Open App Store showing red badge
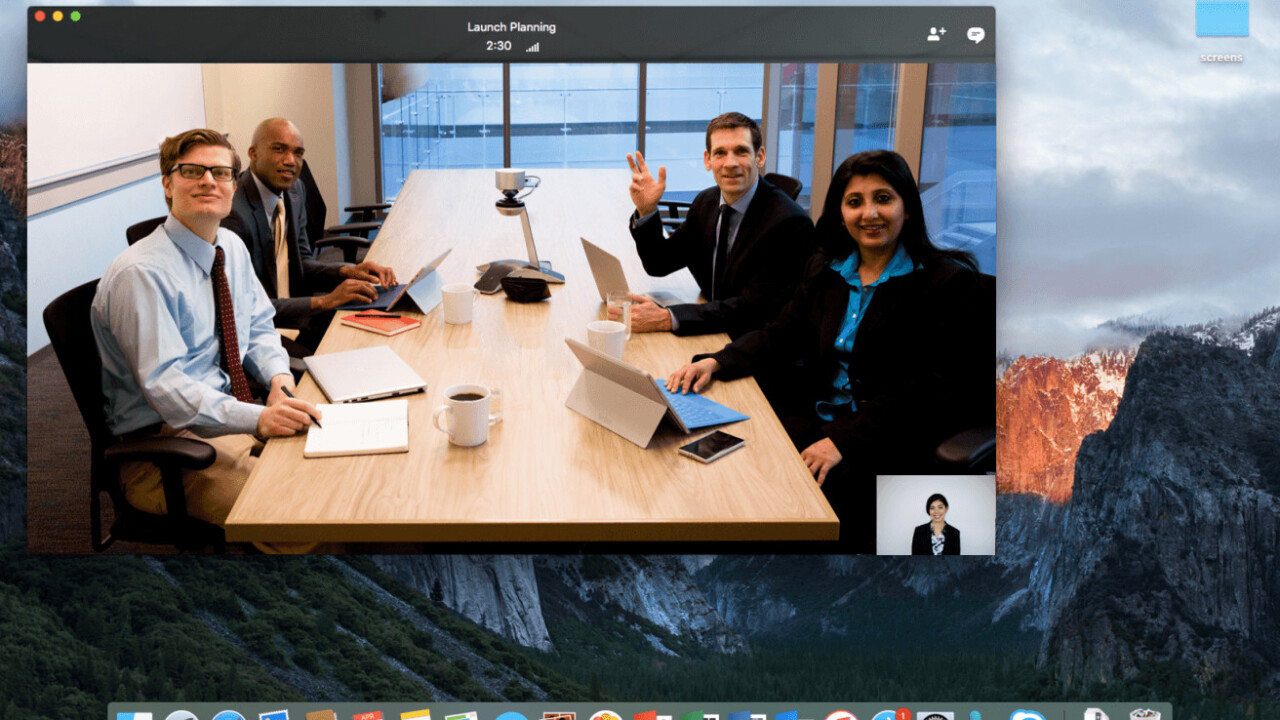The image size is (1280, 720). [887, 715]
